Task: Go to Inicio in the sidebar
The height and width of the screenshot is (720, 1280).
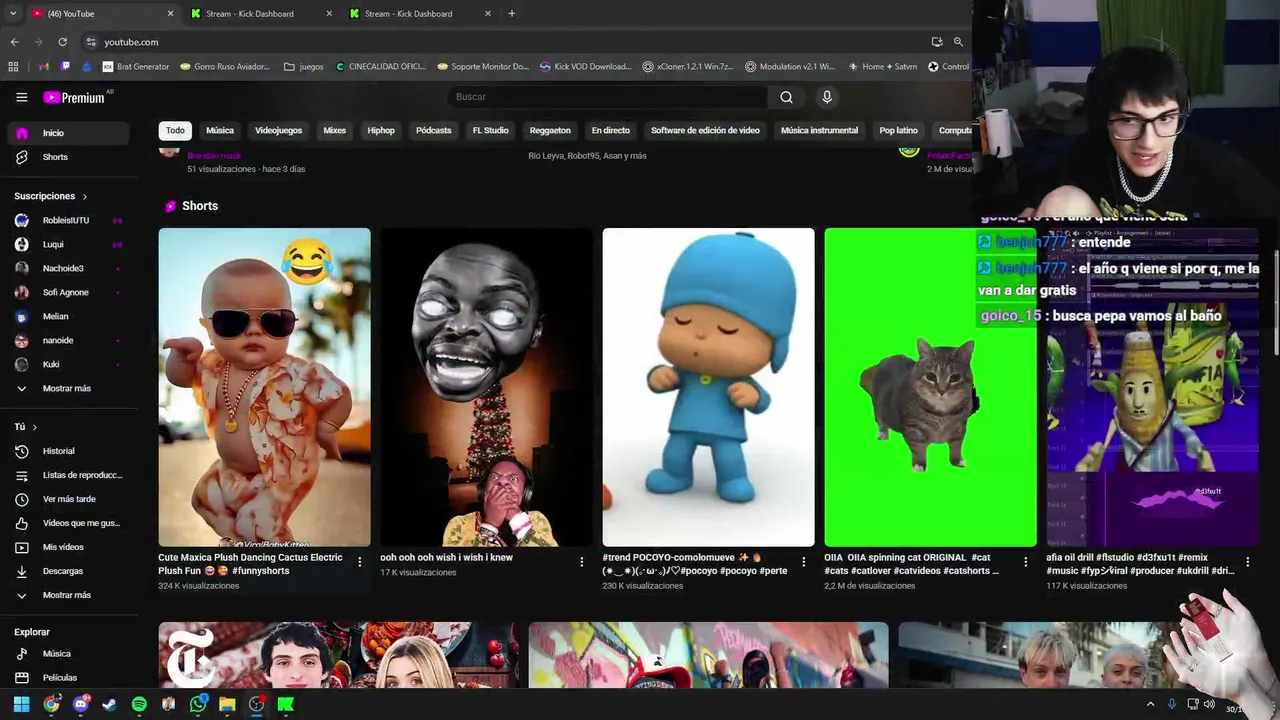Action: tap(68, 133)
